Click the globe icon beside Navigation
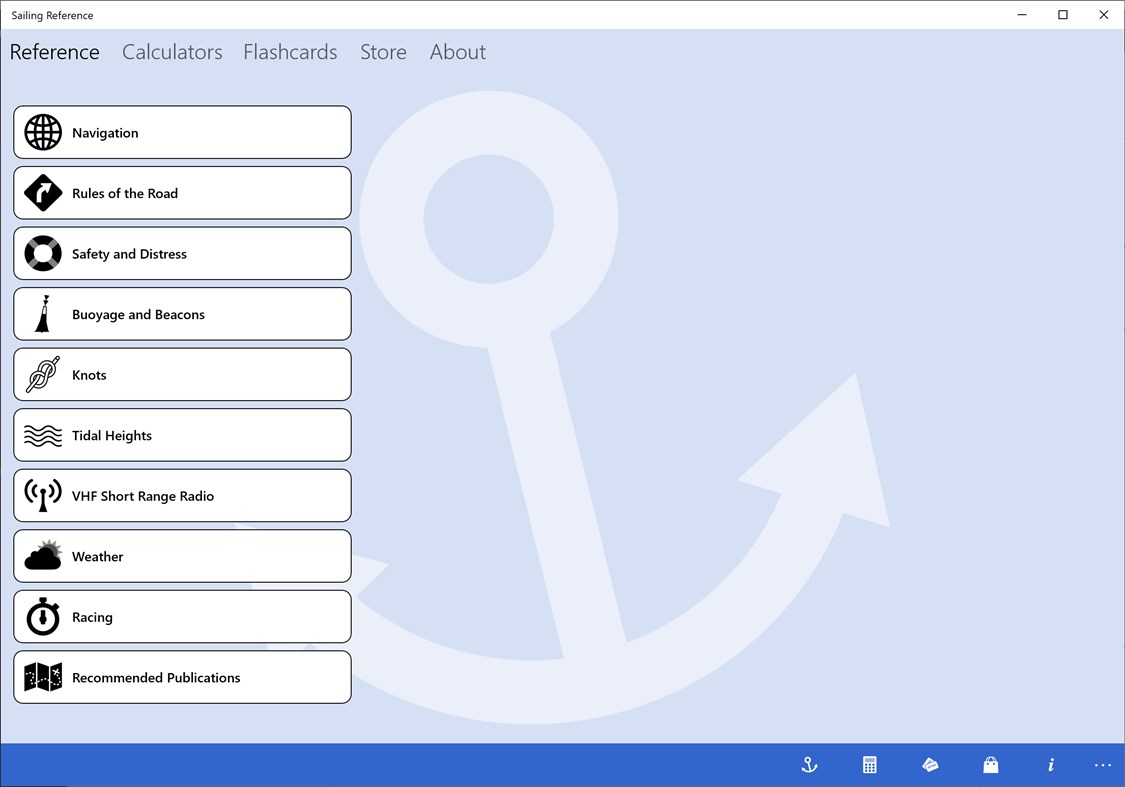1125x787 pixels. pyautogui.click(x=42, y=132)
